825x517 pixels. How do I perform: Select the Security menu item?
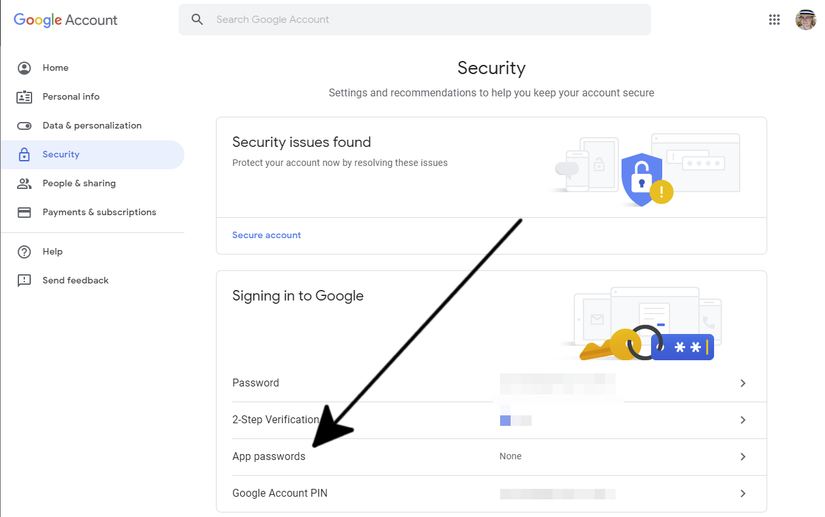61,155
